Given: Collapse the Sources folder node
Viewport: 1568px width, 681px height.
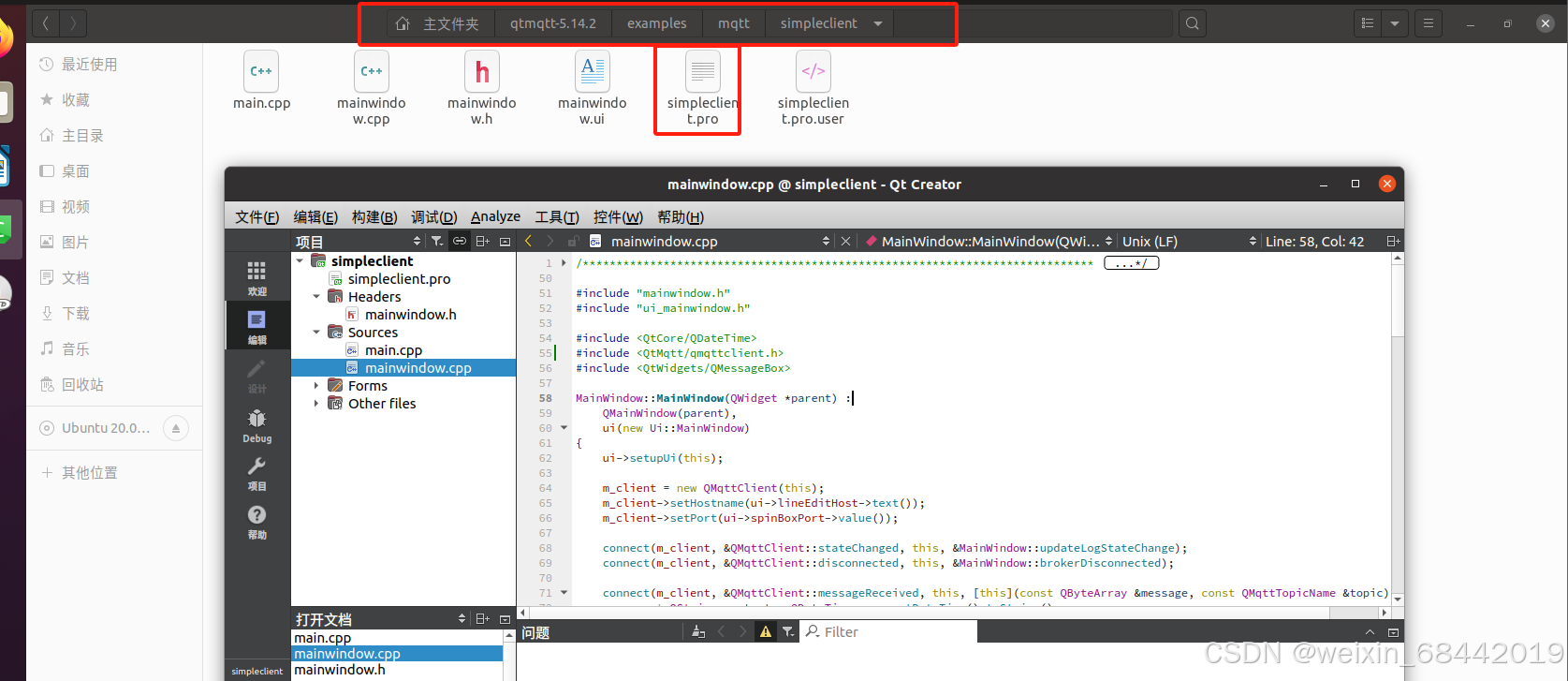Looking at the screenshot, I should [316, 332].
